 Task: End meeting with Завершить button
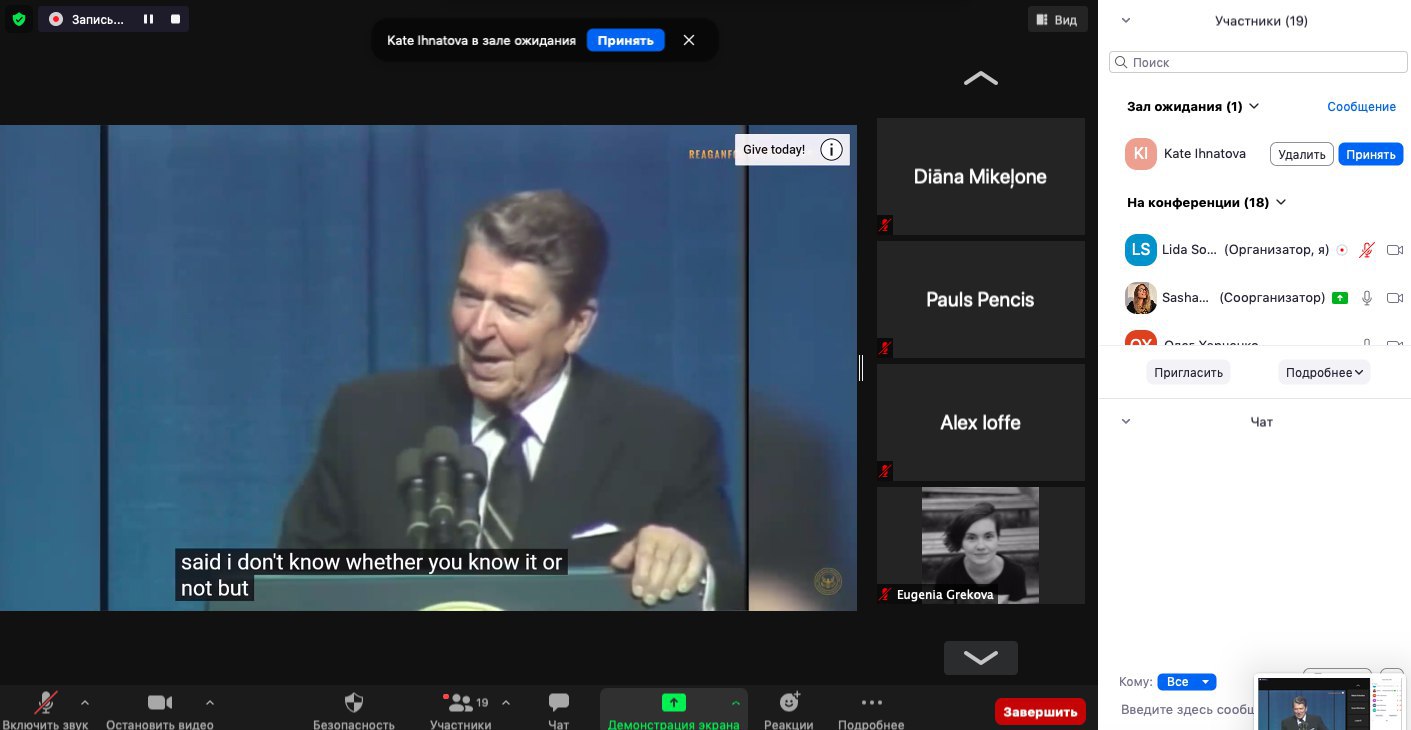point(1040,711)
